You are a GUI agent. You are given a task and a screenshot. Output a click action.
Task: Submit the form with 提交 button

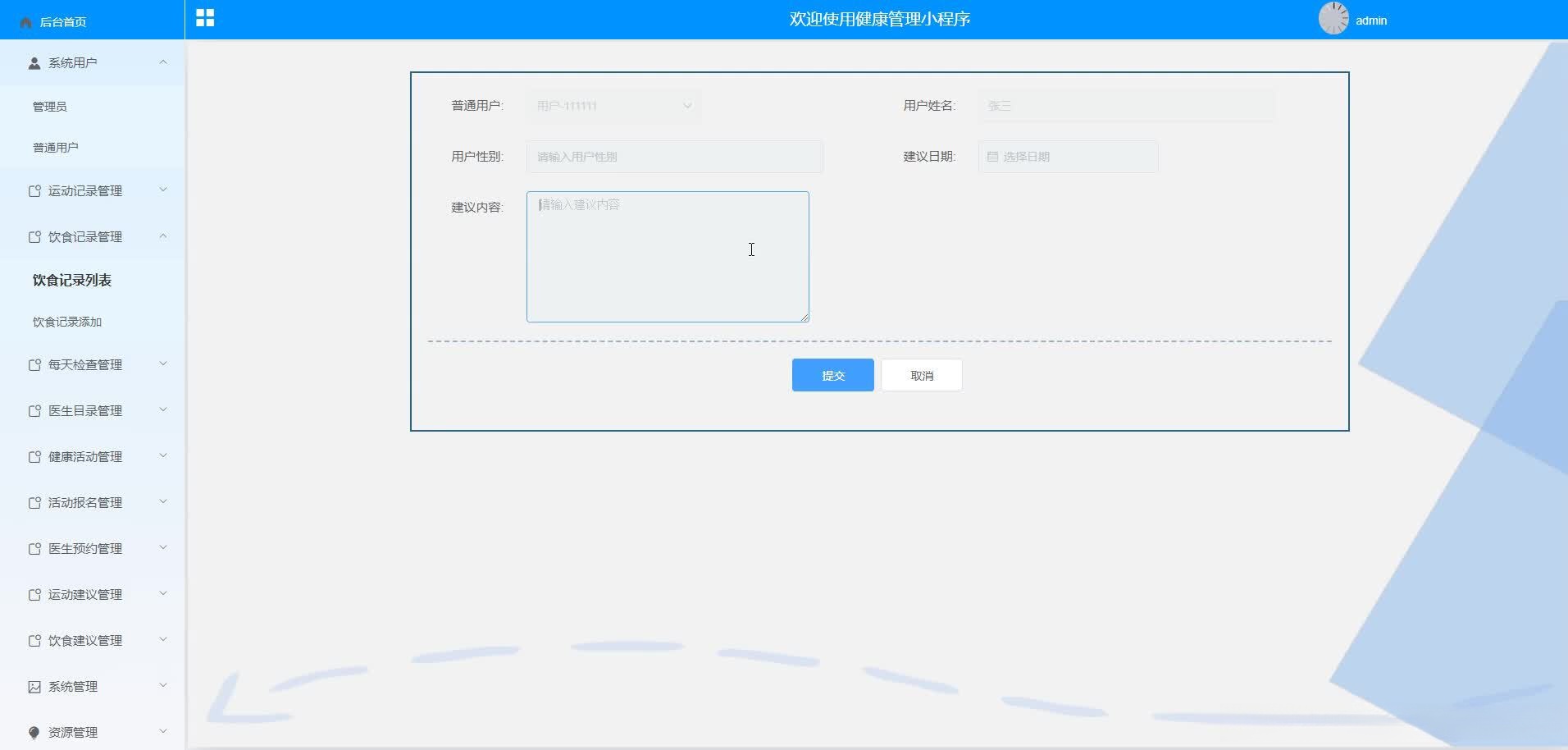pyautogui.click(x=832, y=375)
